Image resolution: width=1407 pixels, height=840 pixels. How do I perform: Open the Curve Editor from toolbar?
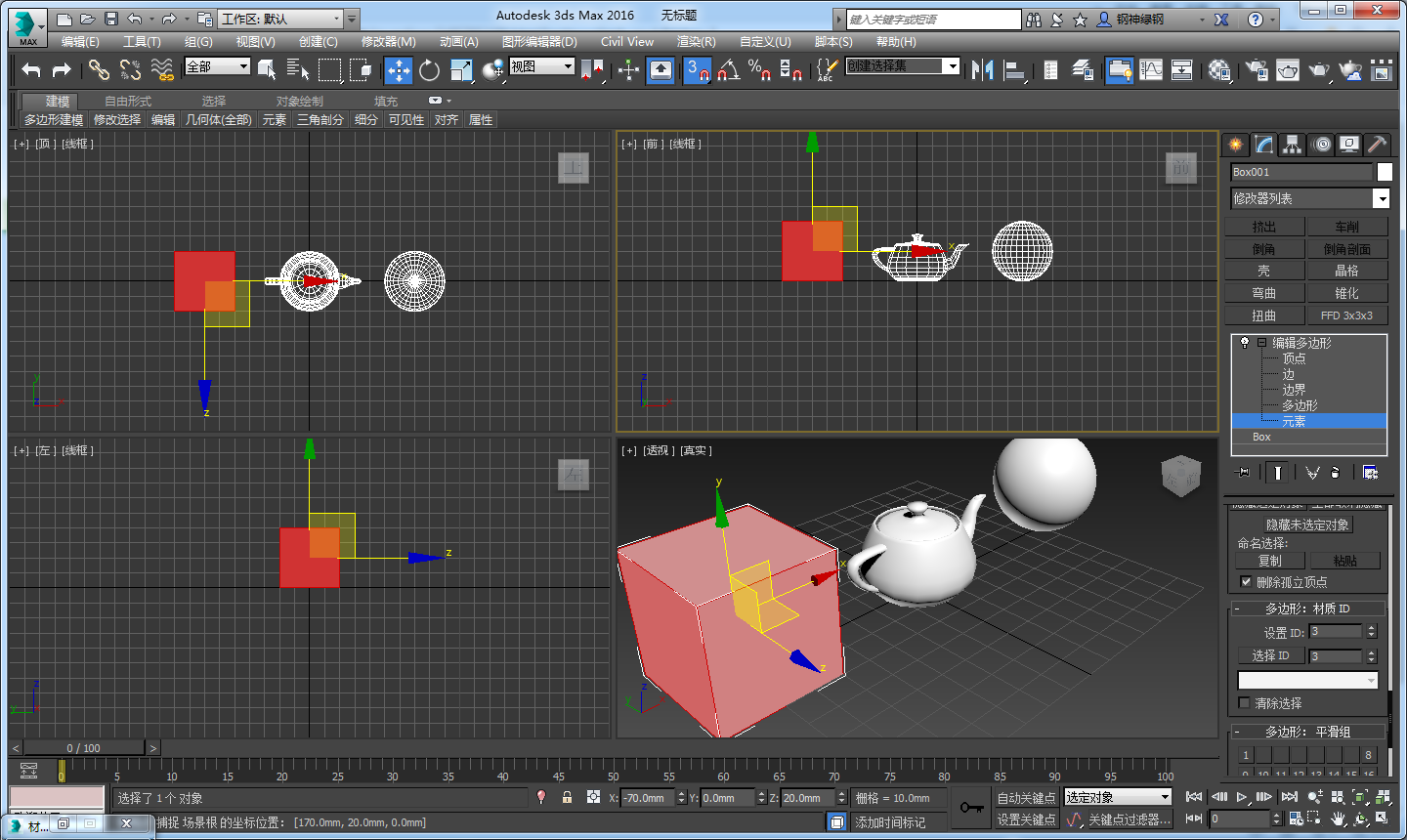click(1151, 69)
